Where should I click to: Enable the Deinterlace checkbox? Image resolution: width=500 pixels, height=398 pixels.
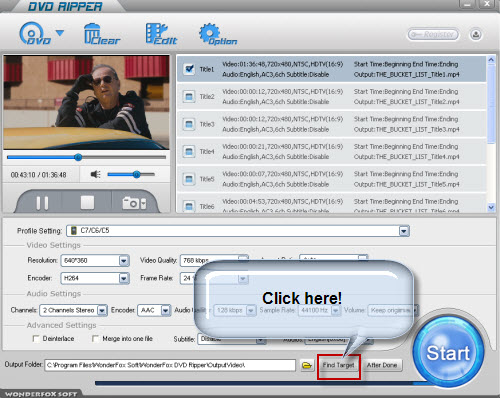(x=36, y=339)
